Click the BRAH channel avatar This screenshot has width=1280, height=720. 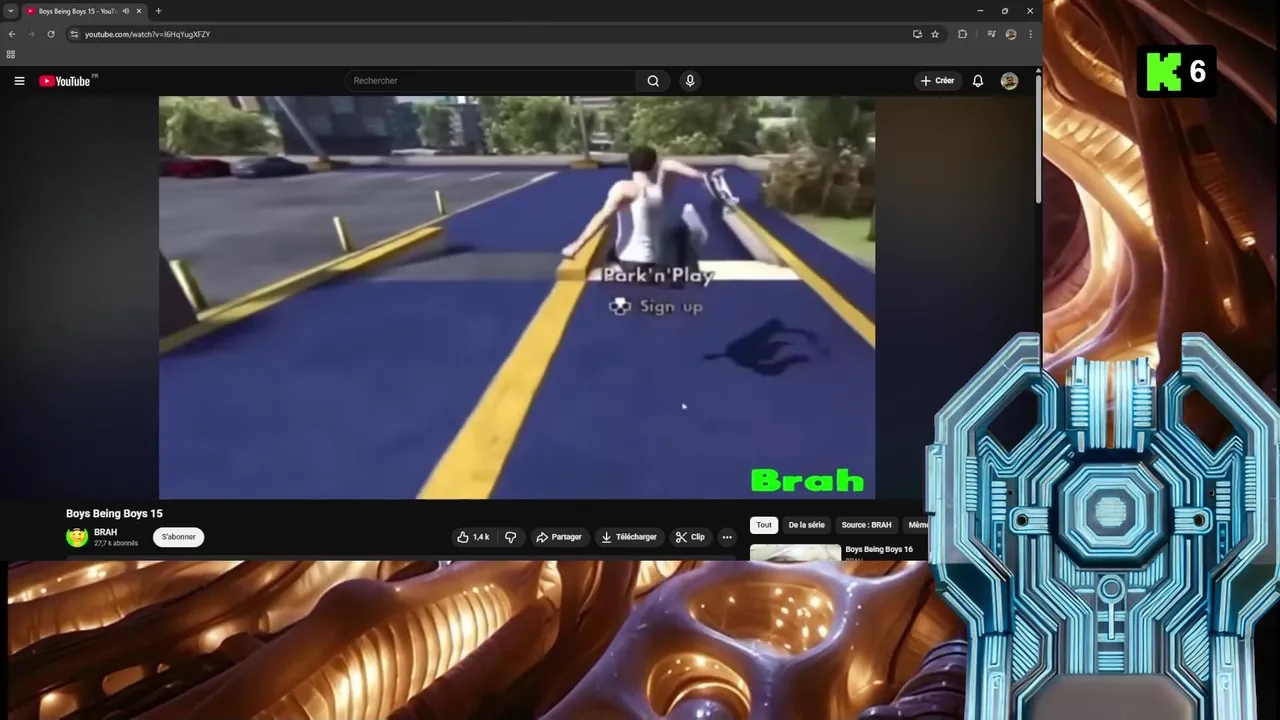[77, 537]
